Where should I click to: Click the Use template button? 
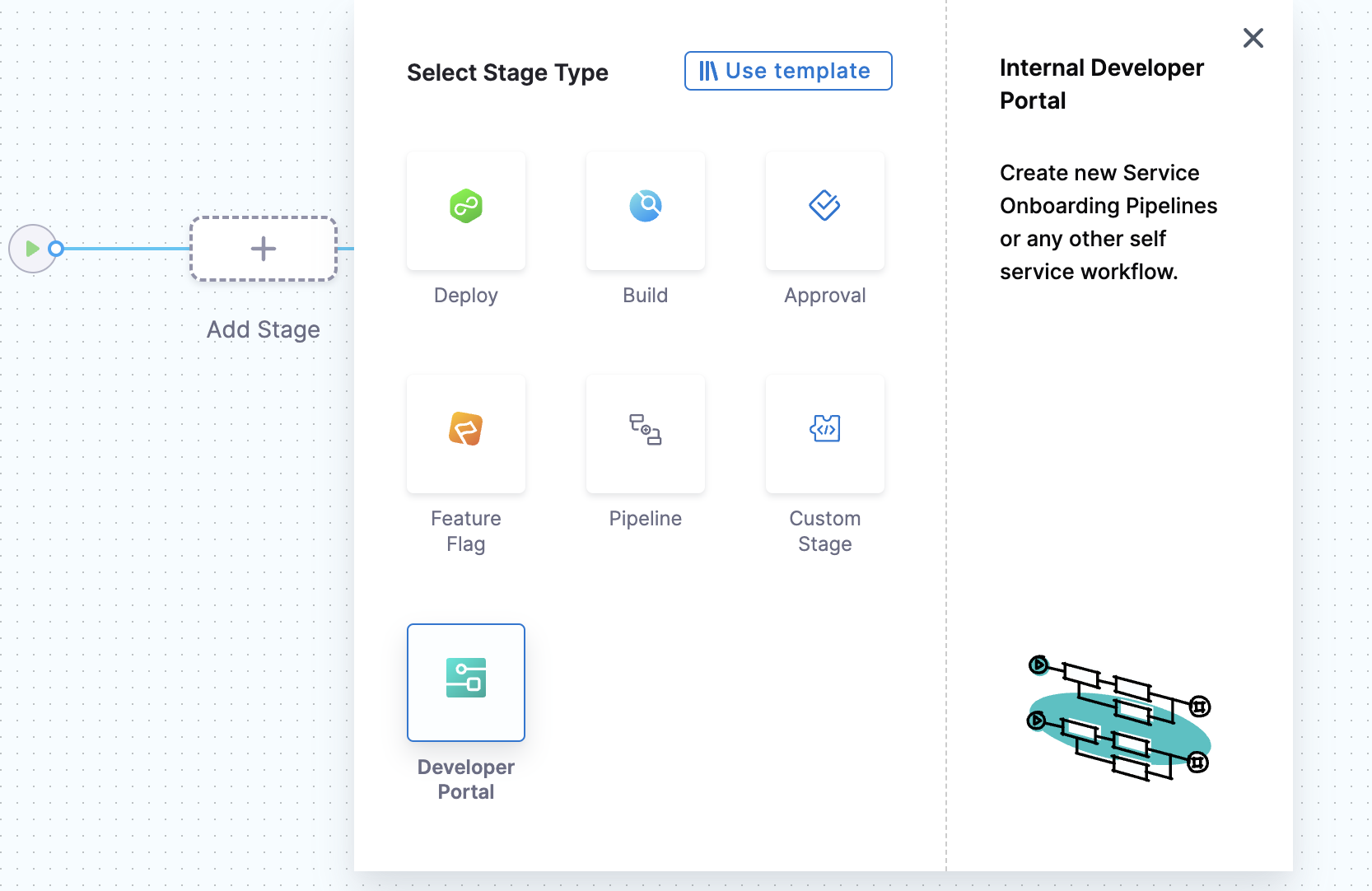[788, 71]
